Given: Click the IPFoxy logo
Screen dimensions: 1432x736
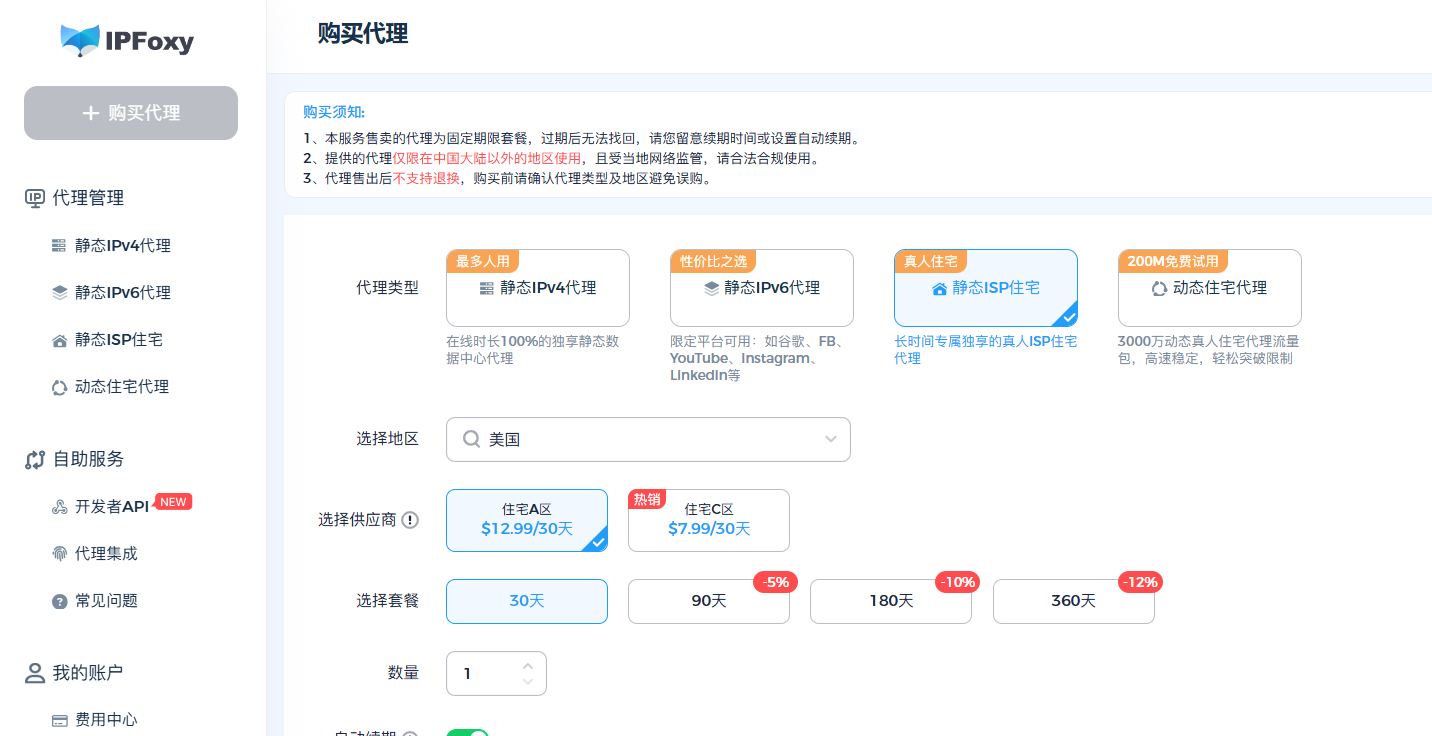Looking at the screenshot, I should [x=128, y=42].
